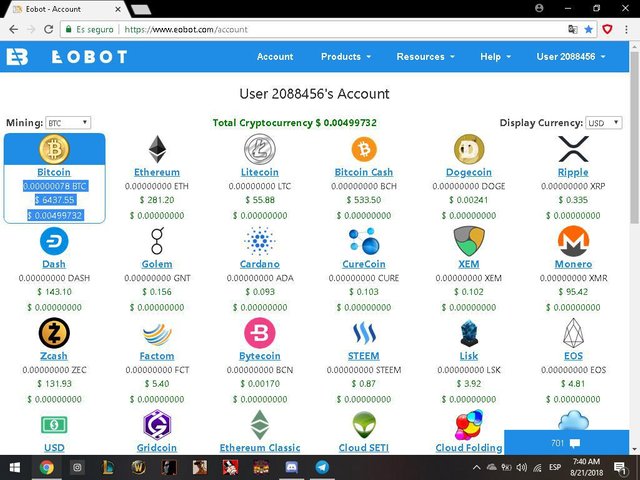Open the Cloud SETI link
The image size is (640, 480).
364,448
